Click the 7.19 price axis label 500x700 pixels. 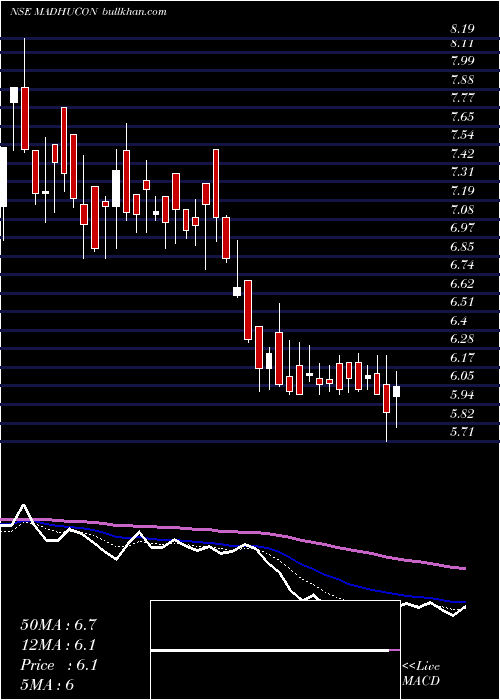point(462,191)
